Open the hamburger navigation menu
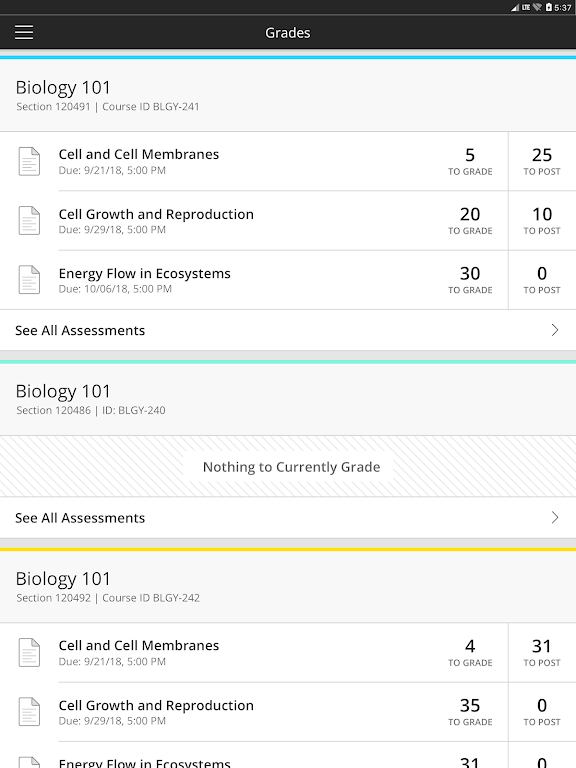Image resolution: width=576 pixels, height=768 pixels. [x=24, y=32]
